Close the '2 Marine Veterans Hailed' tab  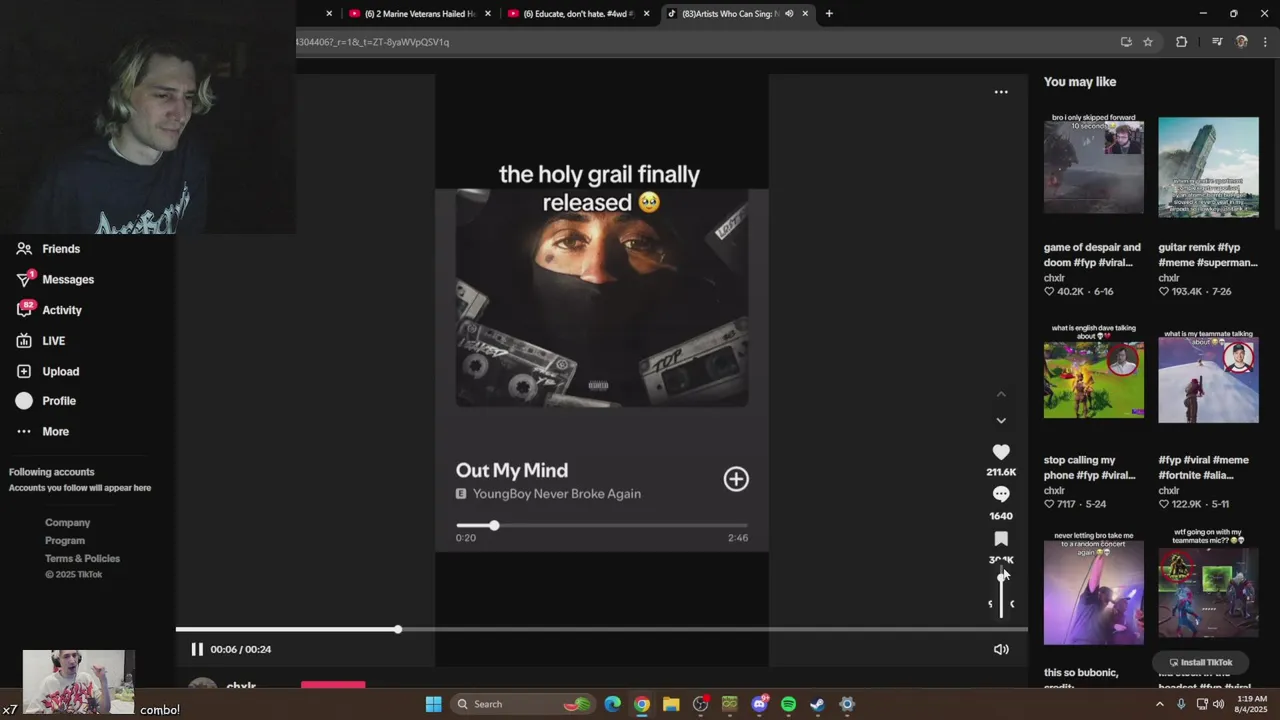pyautogui.click(x=488, y=14)
